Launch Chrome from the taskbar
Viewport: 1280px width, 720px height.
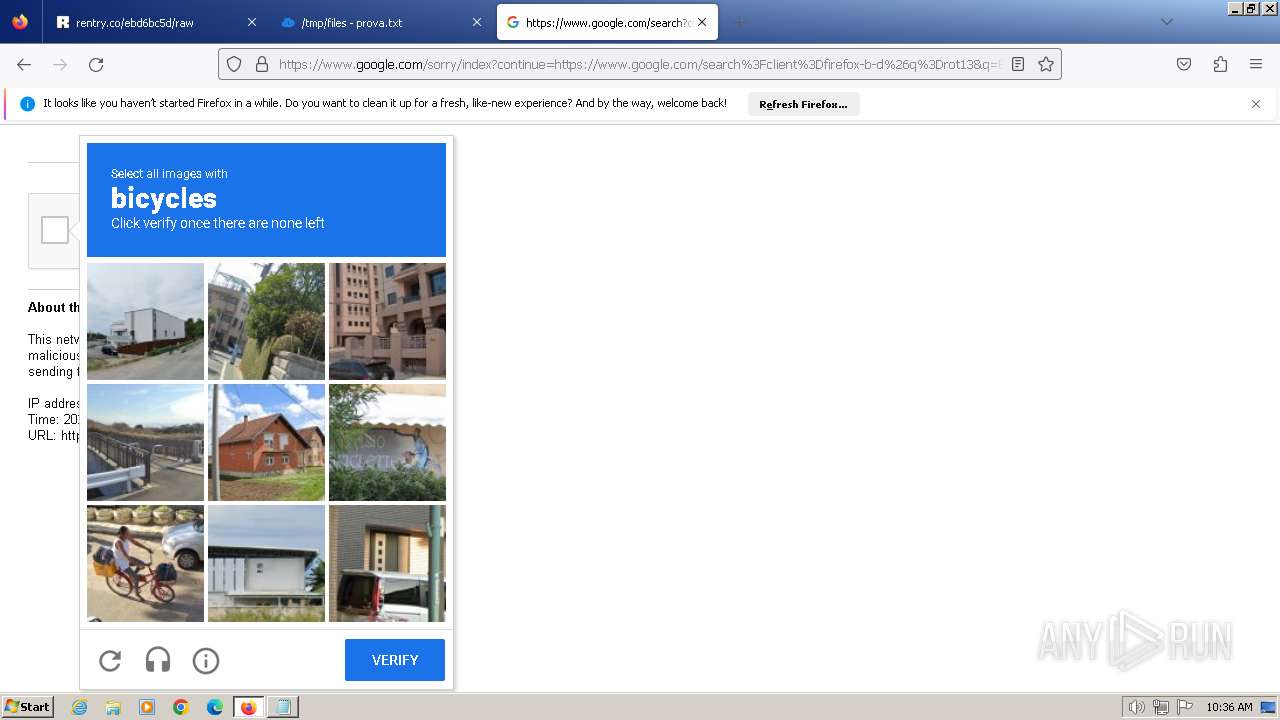coord(181,707)
